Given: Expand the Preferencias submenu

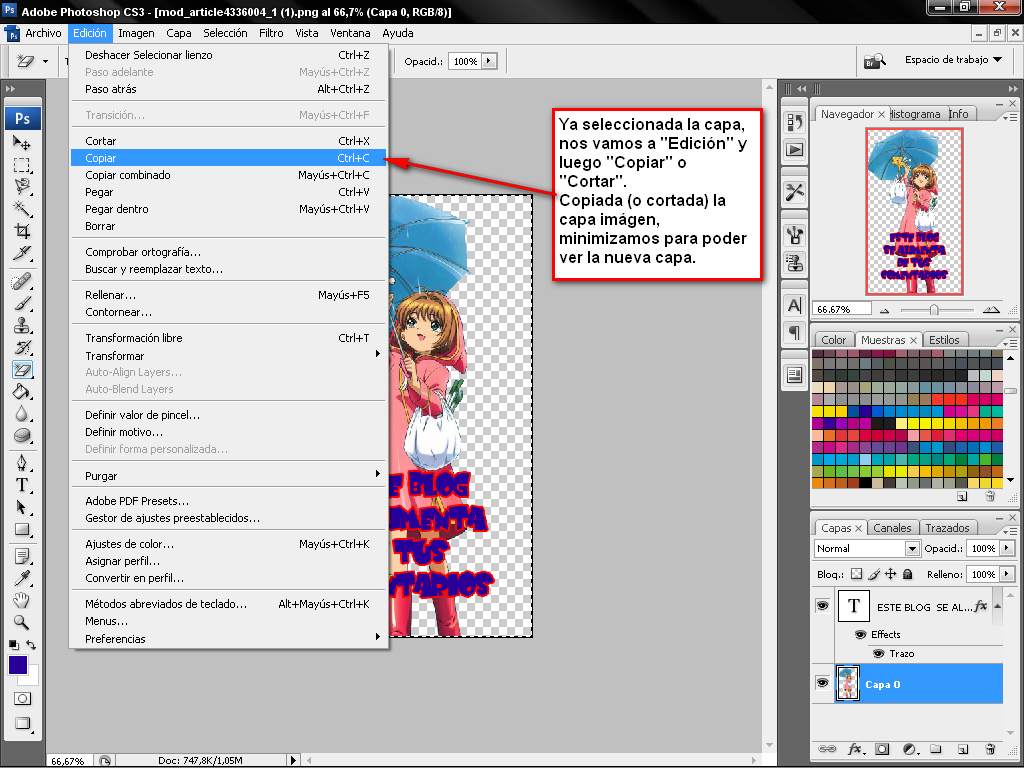Looking at the screenshot, I should 228,639.
